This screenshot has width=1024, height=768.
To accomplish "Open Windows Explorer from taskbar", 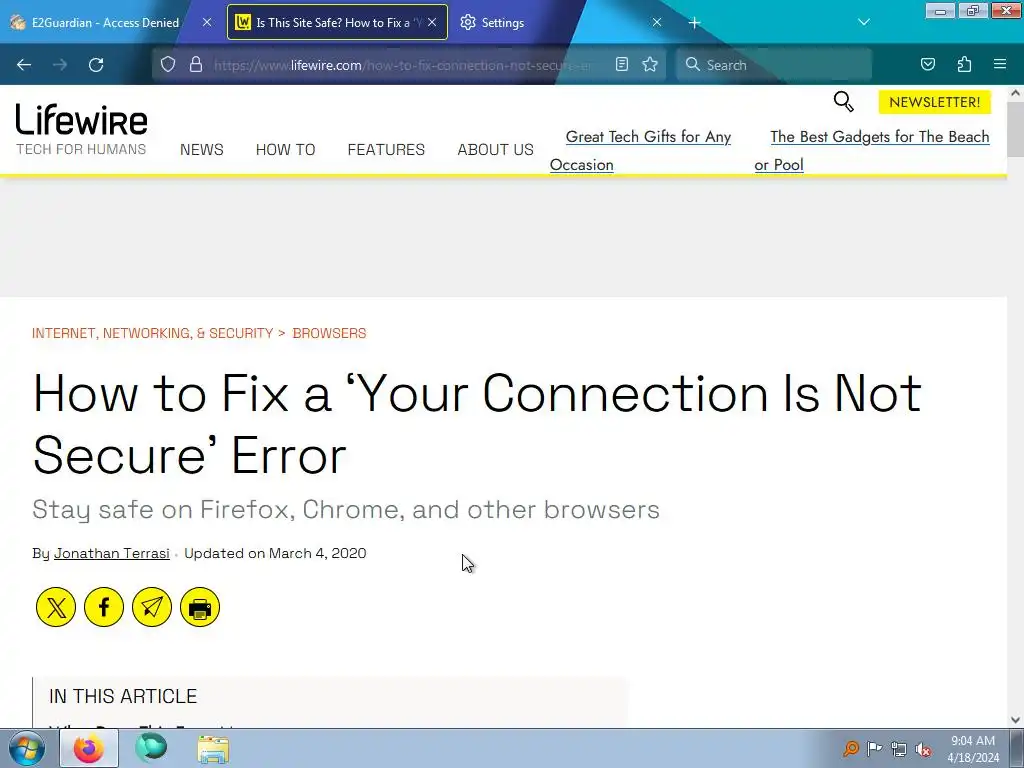I will (214, 749).
